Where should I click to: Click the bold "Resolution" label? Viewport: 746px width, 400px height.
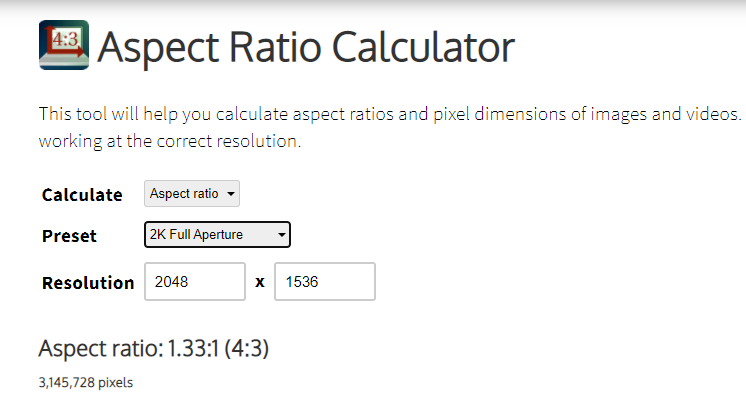[88, 283]
